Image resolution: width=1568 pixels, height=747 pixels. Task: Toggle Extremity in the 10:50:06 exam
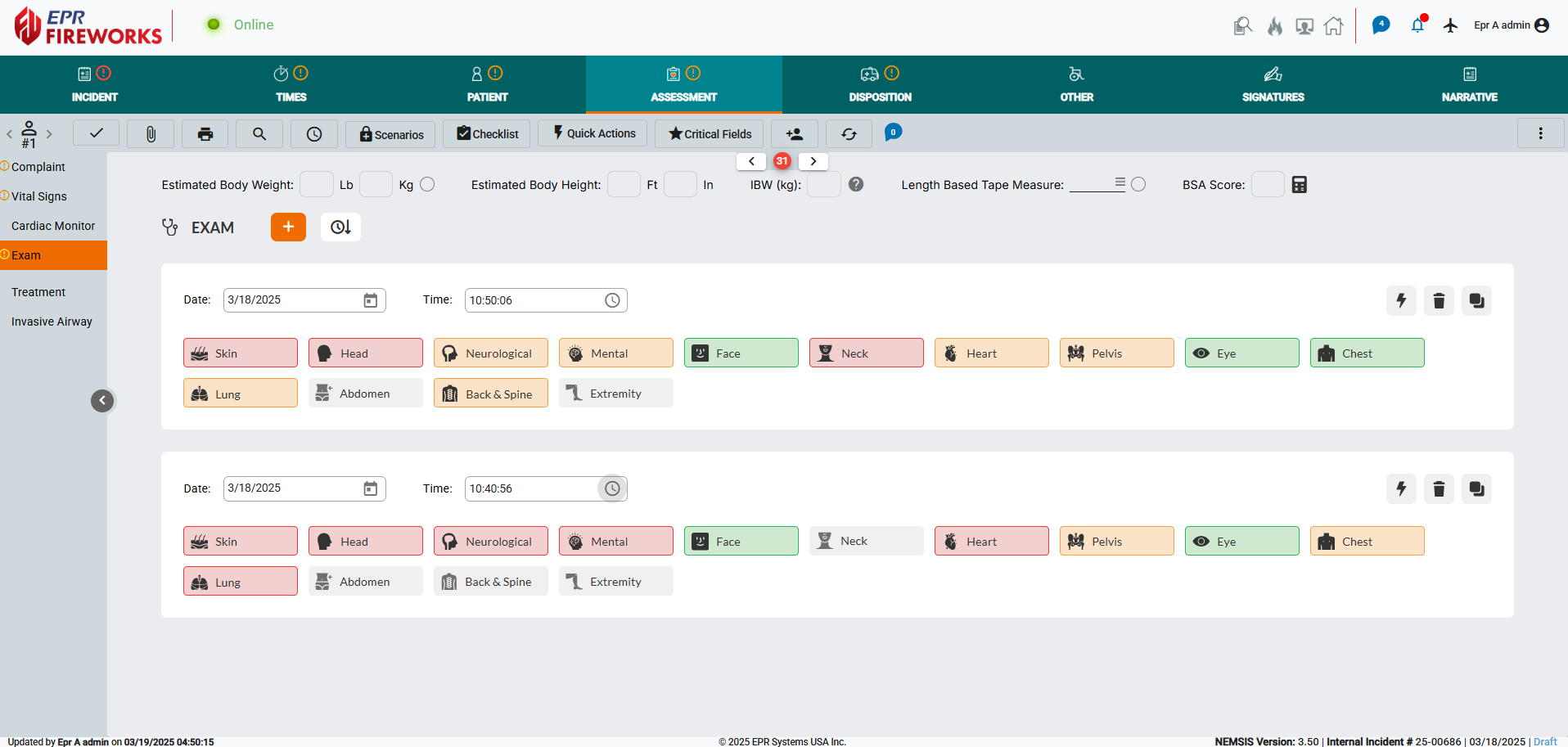coord(616,393)
